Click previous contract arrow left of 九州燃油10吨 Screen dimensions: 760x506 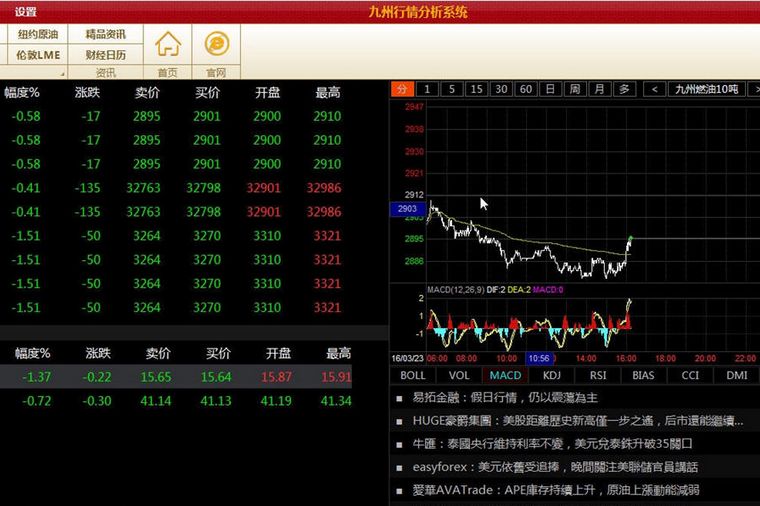(x=654, y=89)
